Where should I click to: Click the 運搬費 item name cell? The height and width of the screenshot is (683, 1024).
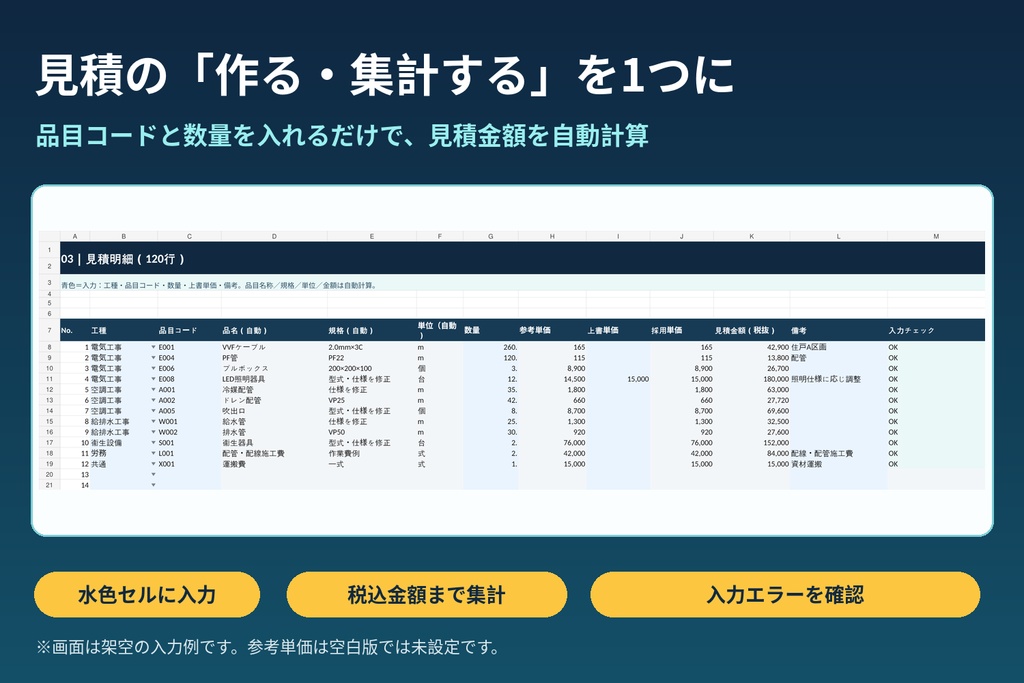[x=274, y=464]
